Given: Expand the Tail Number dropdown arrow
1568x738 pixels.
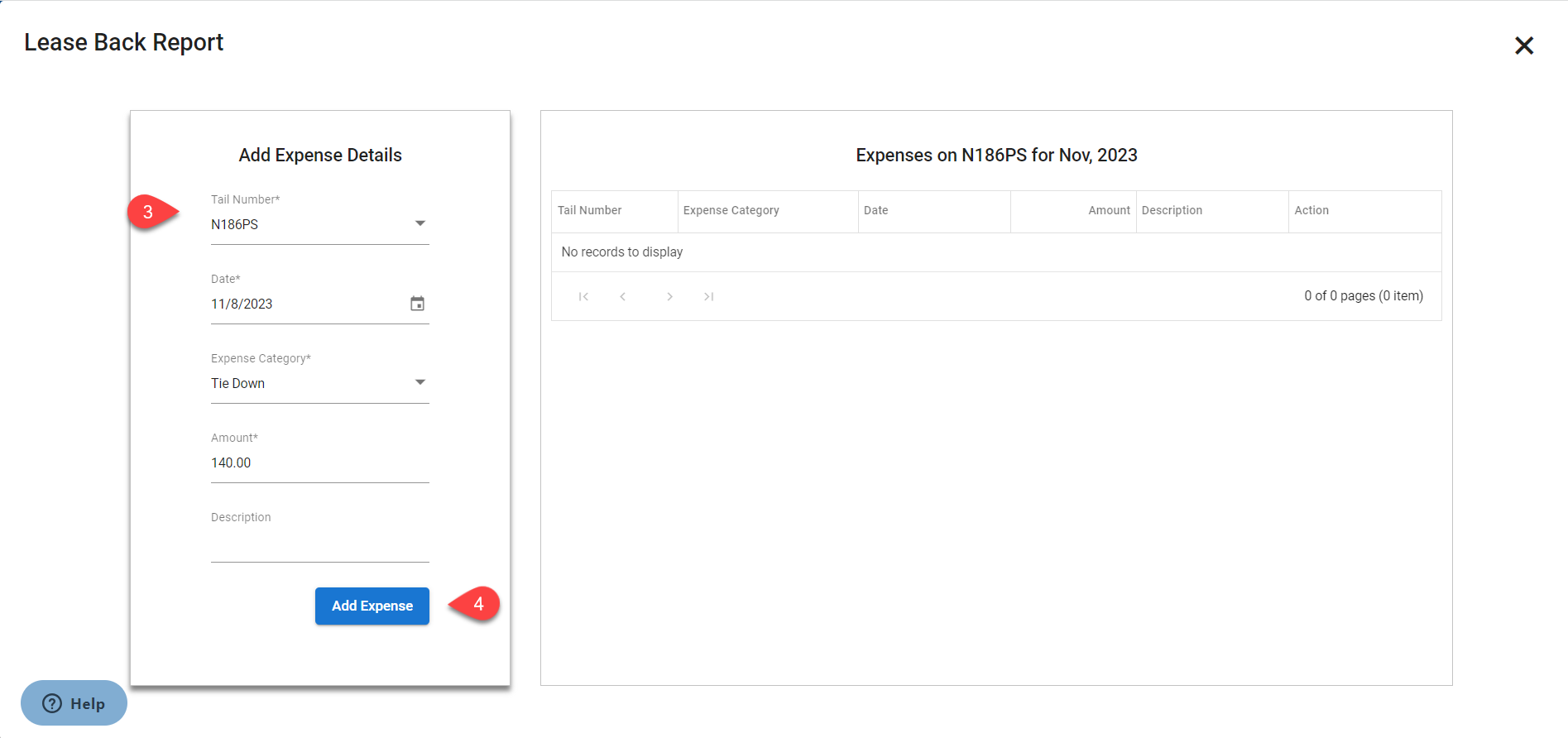Looking at the screenshot, I should 420,223.
